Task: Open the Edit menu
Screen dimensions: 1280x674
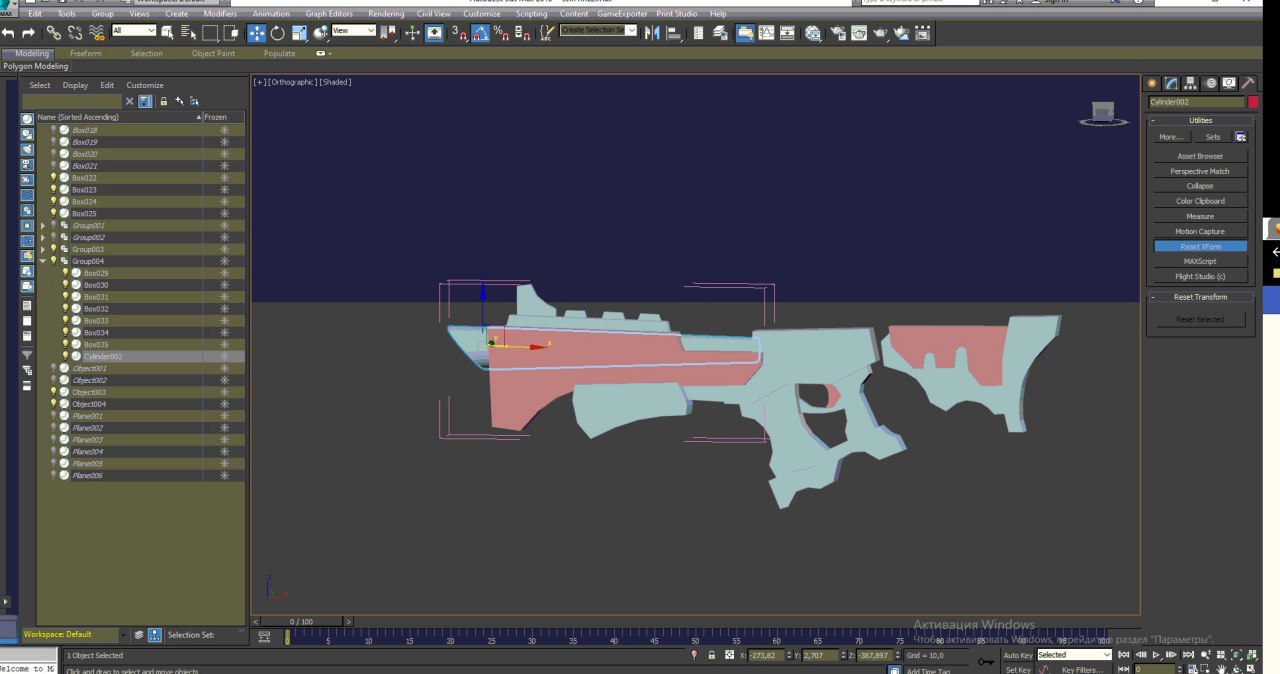Action: coord(35,14)
